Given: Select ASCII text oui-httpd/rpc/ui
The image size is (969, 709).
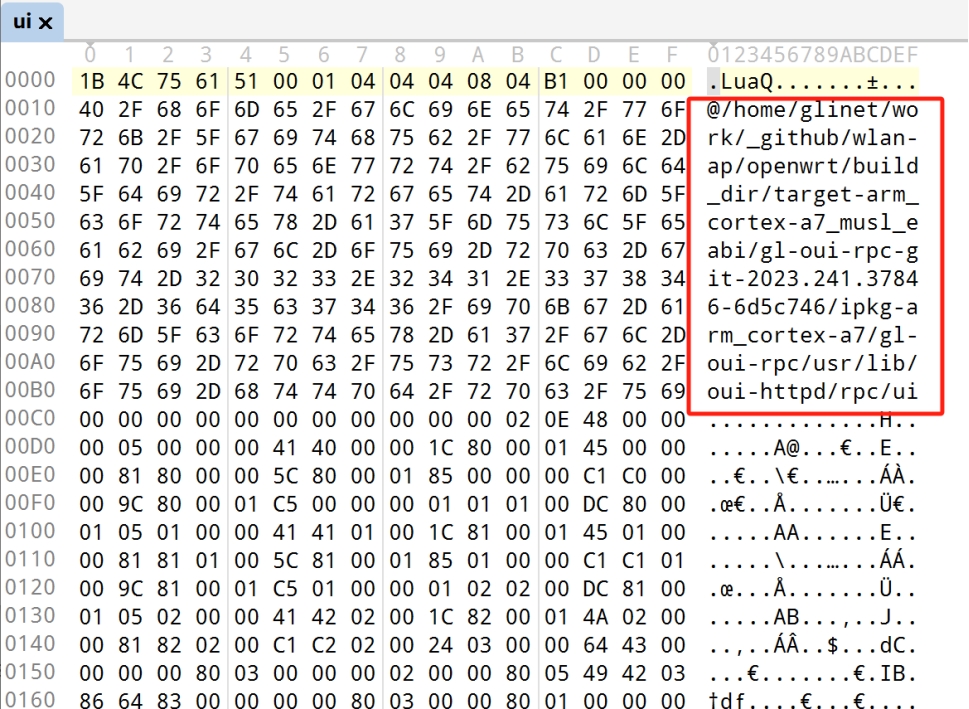Looking at the screenshot, I should [x=813, y=391].
